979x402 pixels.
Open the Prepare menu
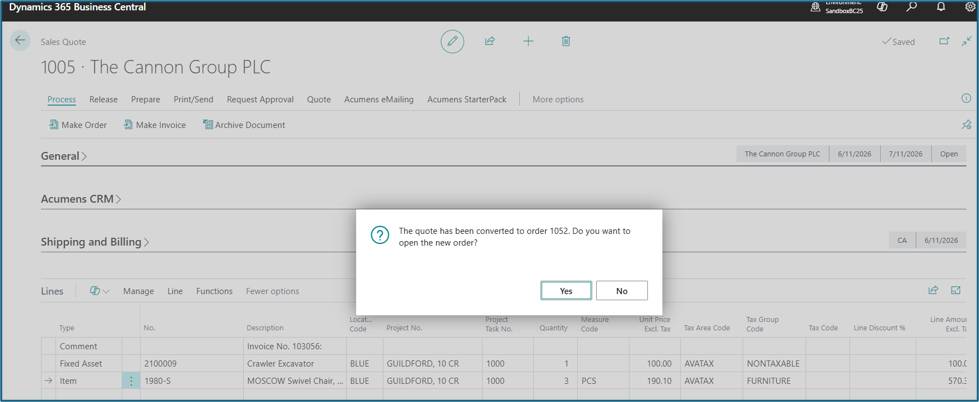click(145, 99)
